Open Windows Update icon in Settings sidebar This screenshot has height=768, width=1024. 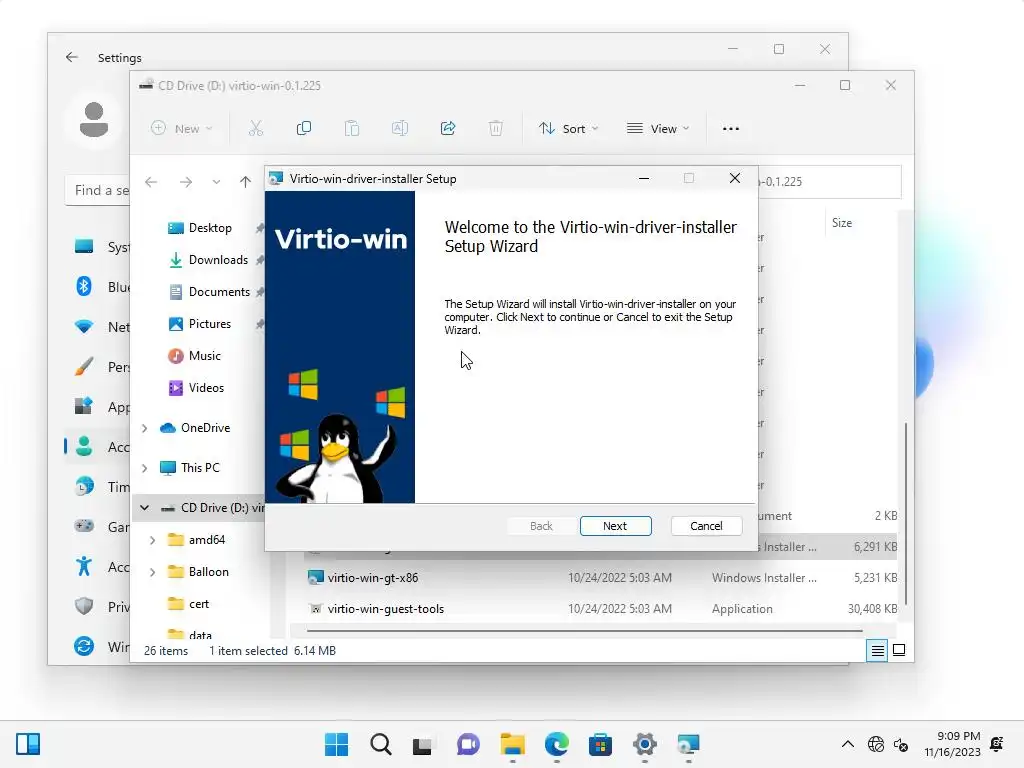click(x=84, y=645)
